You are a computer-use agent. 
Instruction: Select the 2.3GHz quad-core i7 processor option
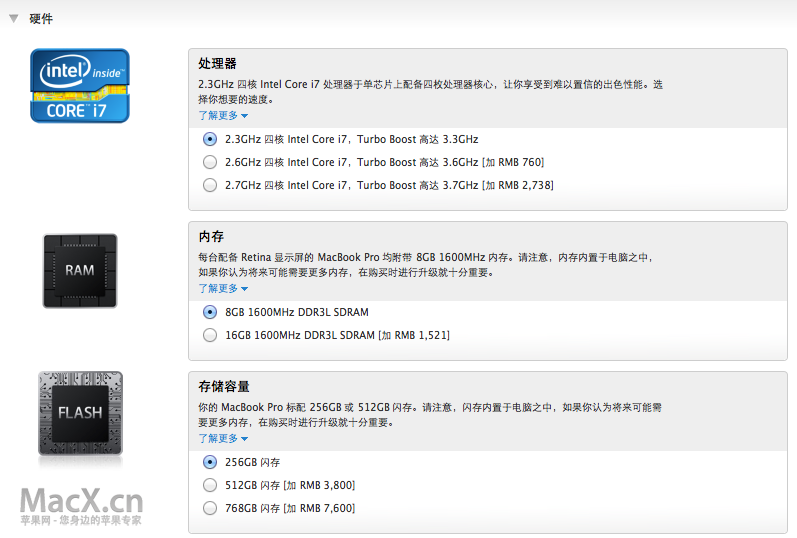[209, 139]
